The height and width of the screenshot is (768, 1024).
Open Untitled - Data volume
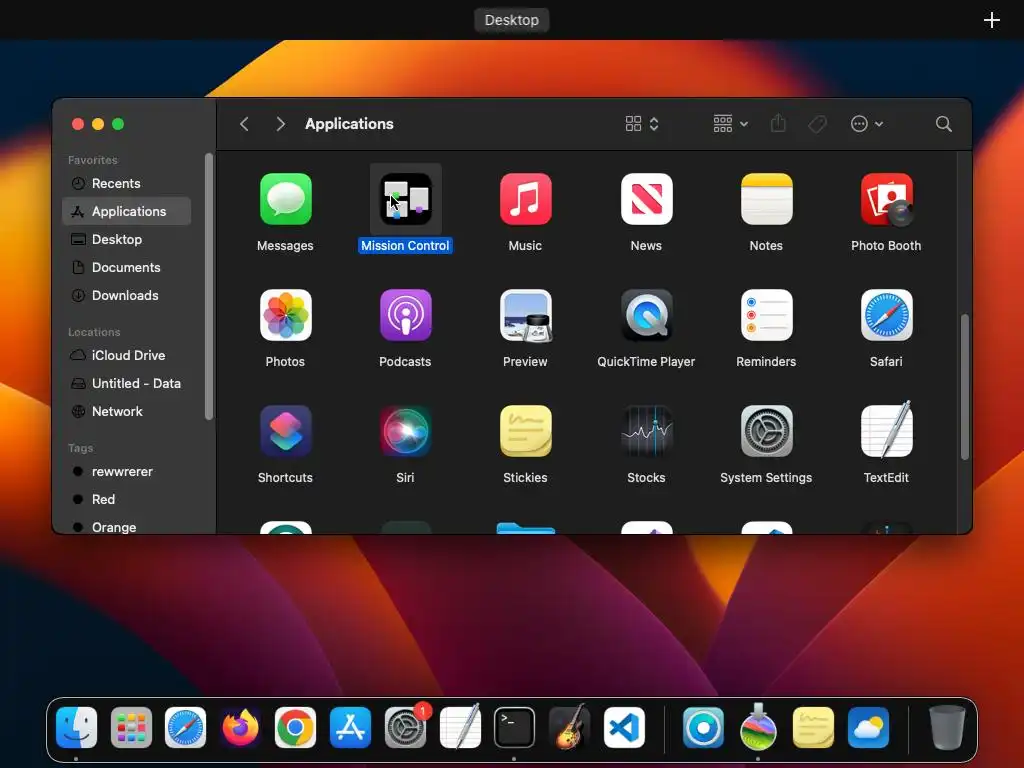point(127,383)
